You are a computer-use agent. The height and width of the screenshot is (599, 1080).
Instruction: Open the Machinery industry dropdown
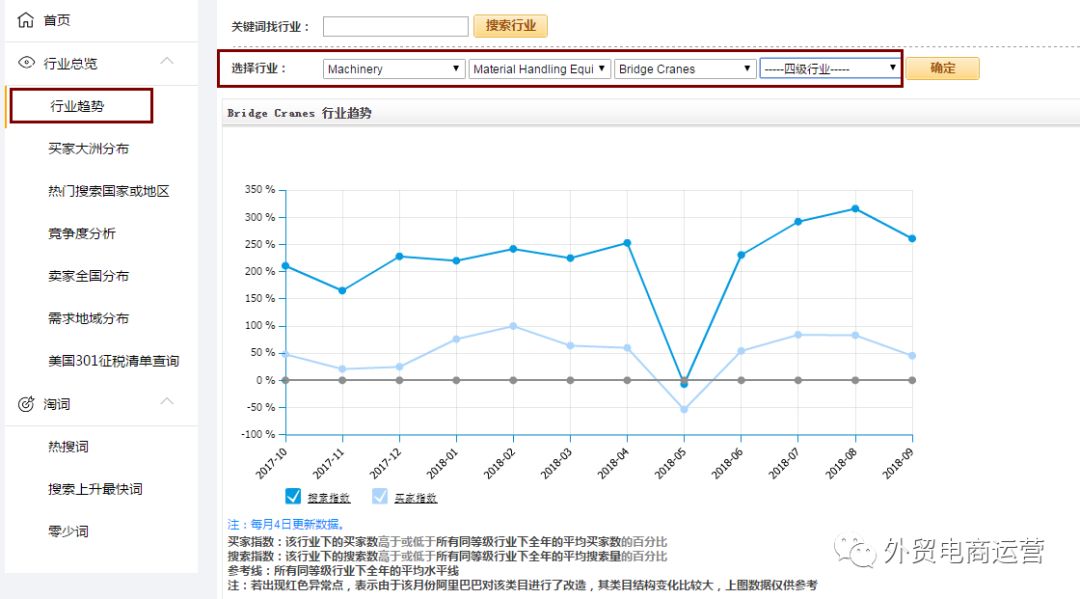(x=393, y=69)
